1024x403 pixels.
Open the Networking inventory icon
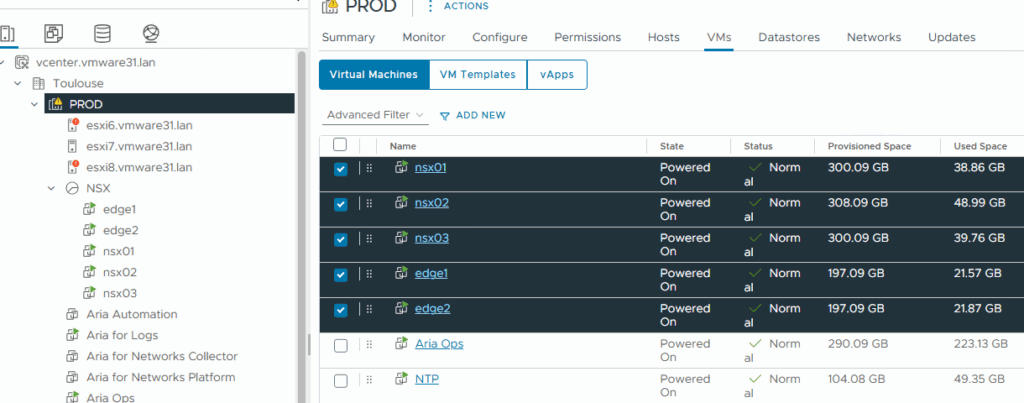(151, 34)
